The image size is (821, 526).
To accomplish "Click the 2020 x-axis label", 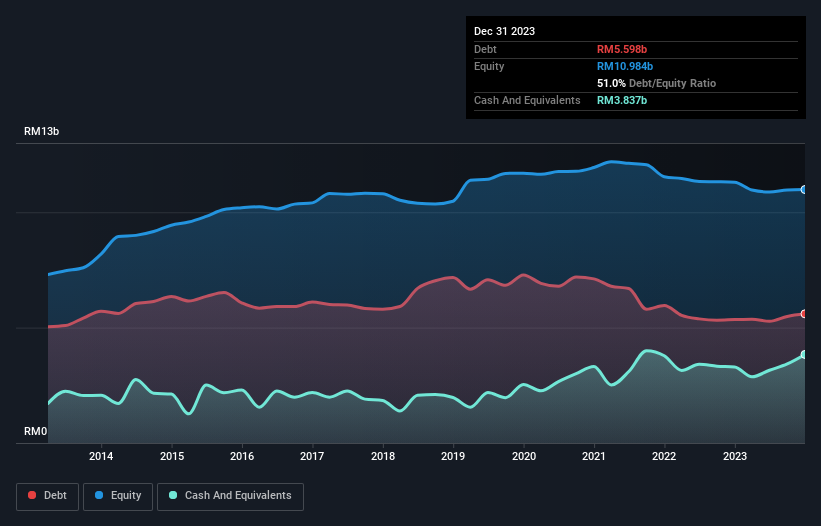I will (x=524, y=456).
